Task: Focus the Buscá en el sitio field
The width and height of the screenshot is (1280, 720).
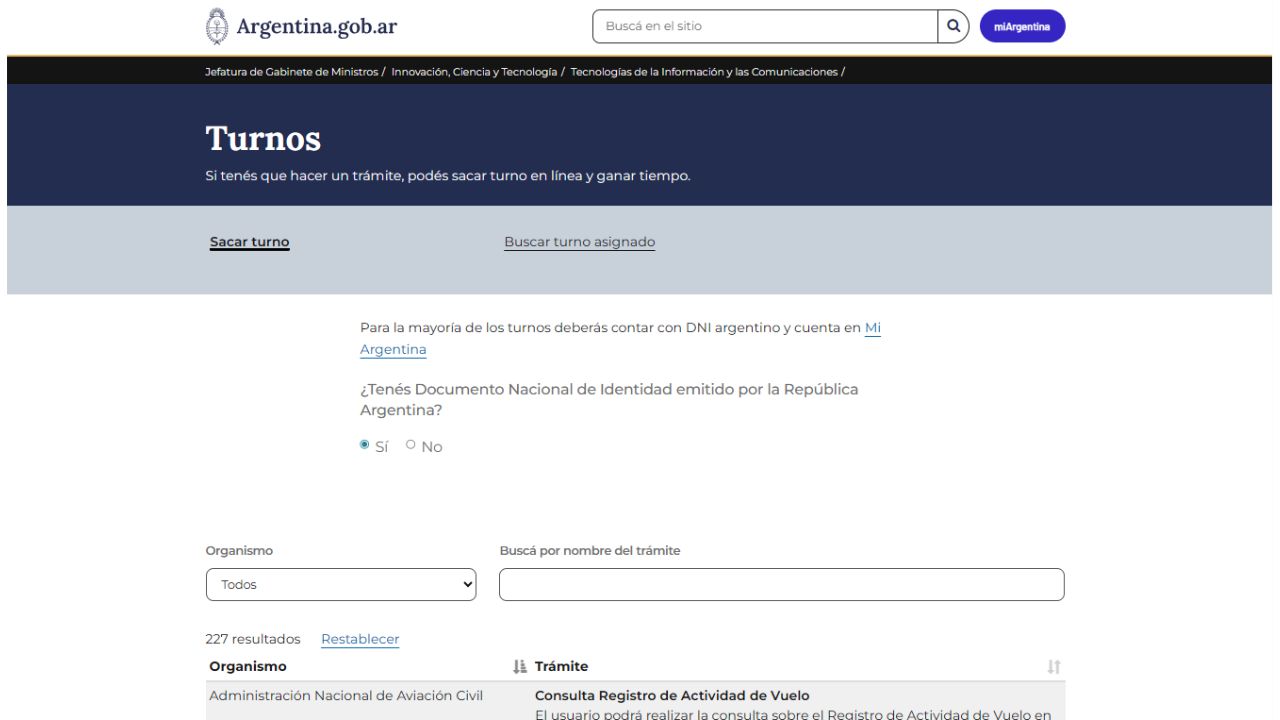Action: tap(765, 27)
